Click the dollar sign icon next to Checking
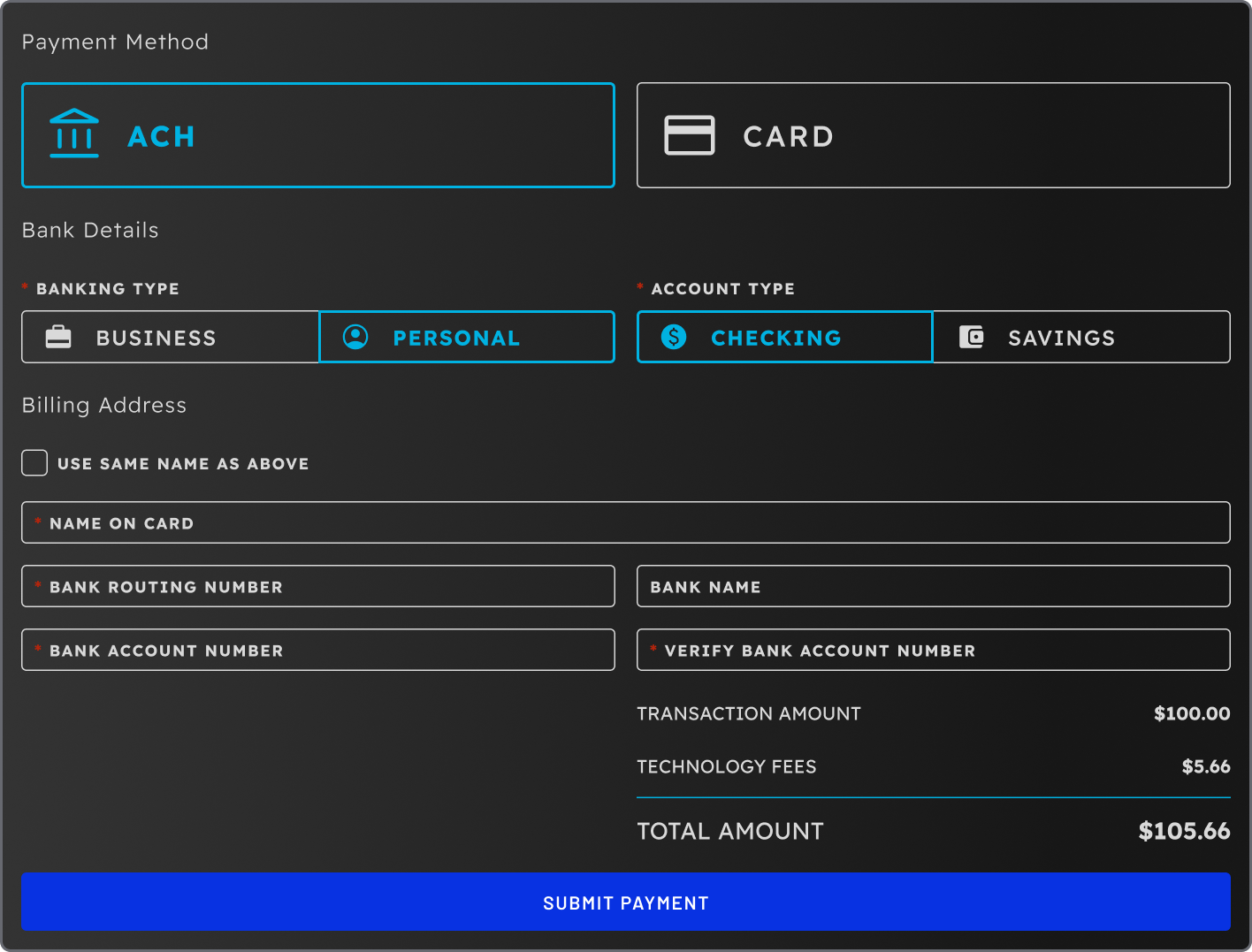 (673, 337)
